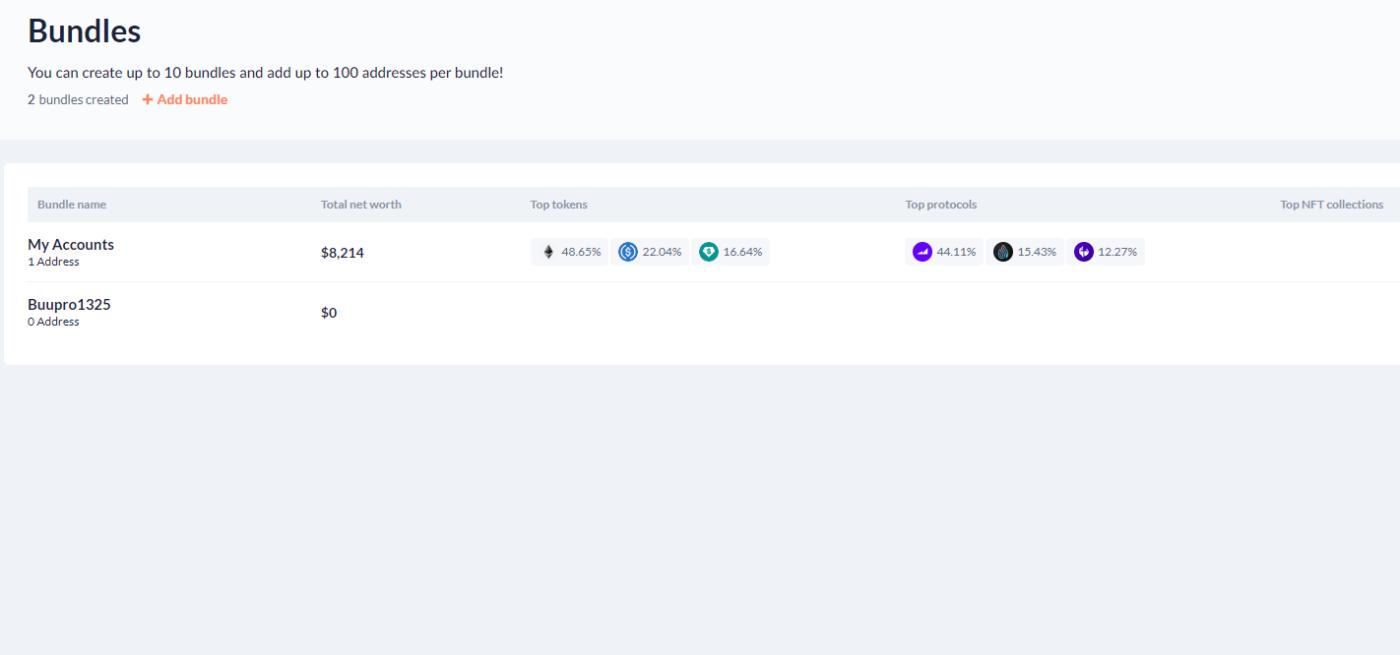The image size is (1400, 655).
Task: Open the Buupro1325 bundle
Action: pos(69,304)
